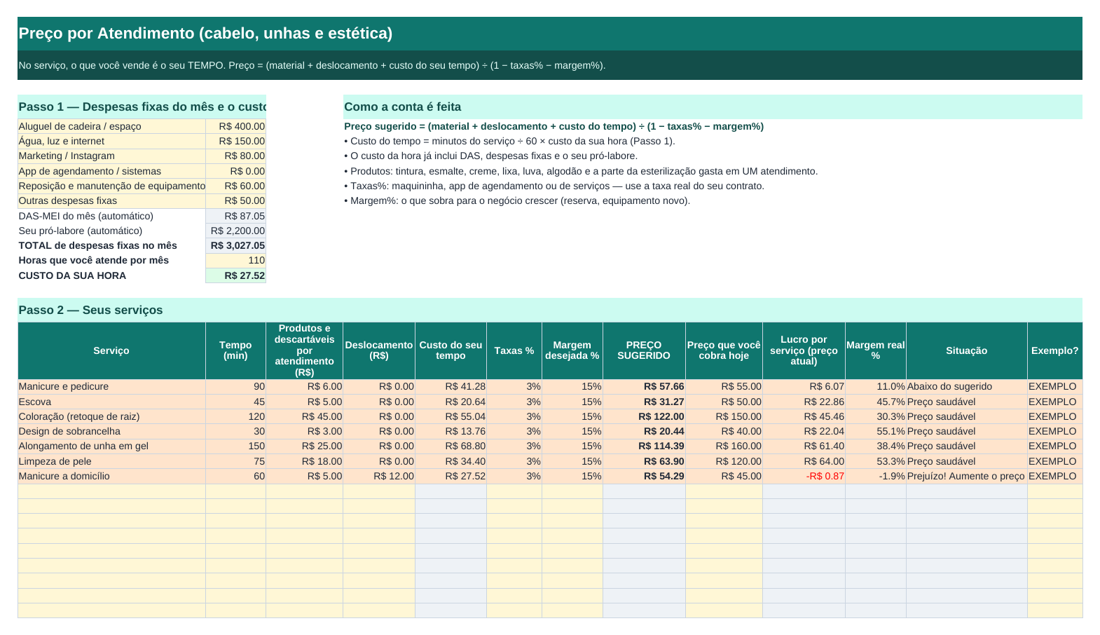Click the 'Prejuízo! Aumente o preço' status cell
The width and height of the screenshot is (1100, 635).
(x=967, y=476)
